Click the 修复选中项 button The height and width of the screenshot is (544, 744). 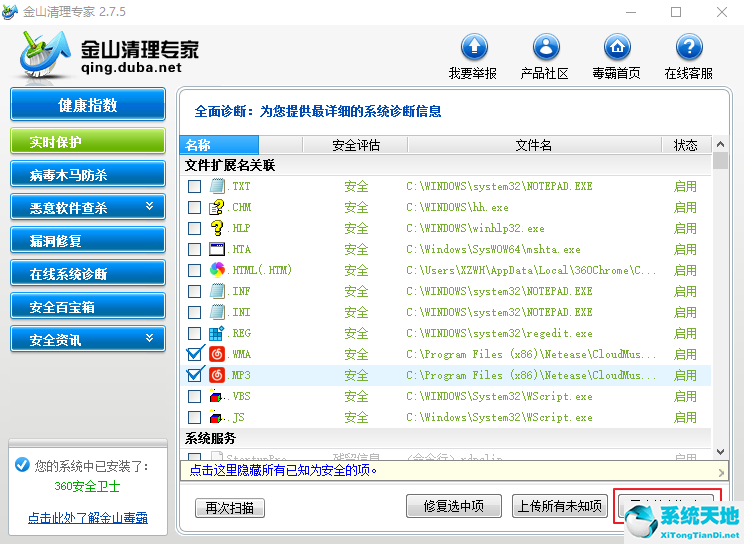pos(454,506)
